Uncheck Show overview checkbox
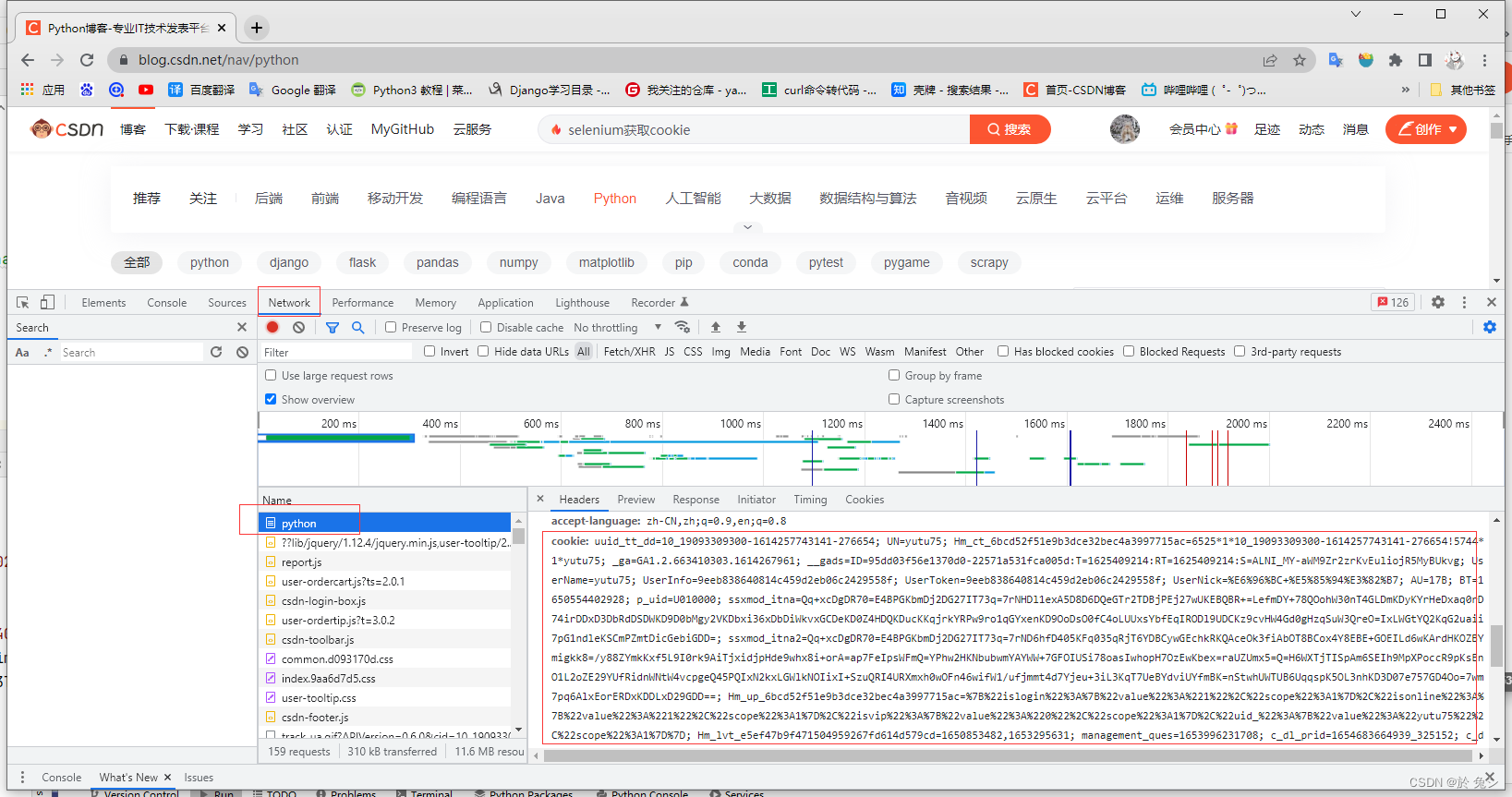Screen dimensions: 1512x797 click(271, 399)
